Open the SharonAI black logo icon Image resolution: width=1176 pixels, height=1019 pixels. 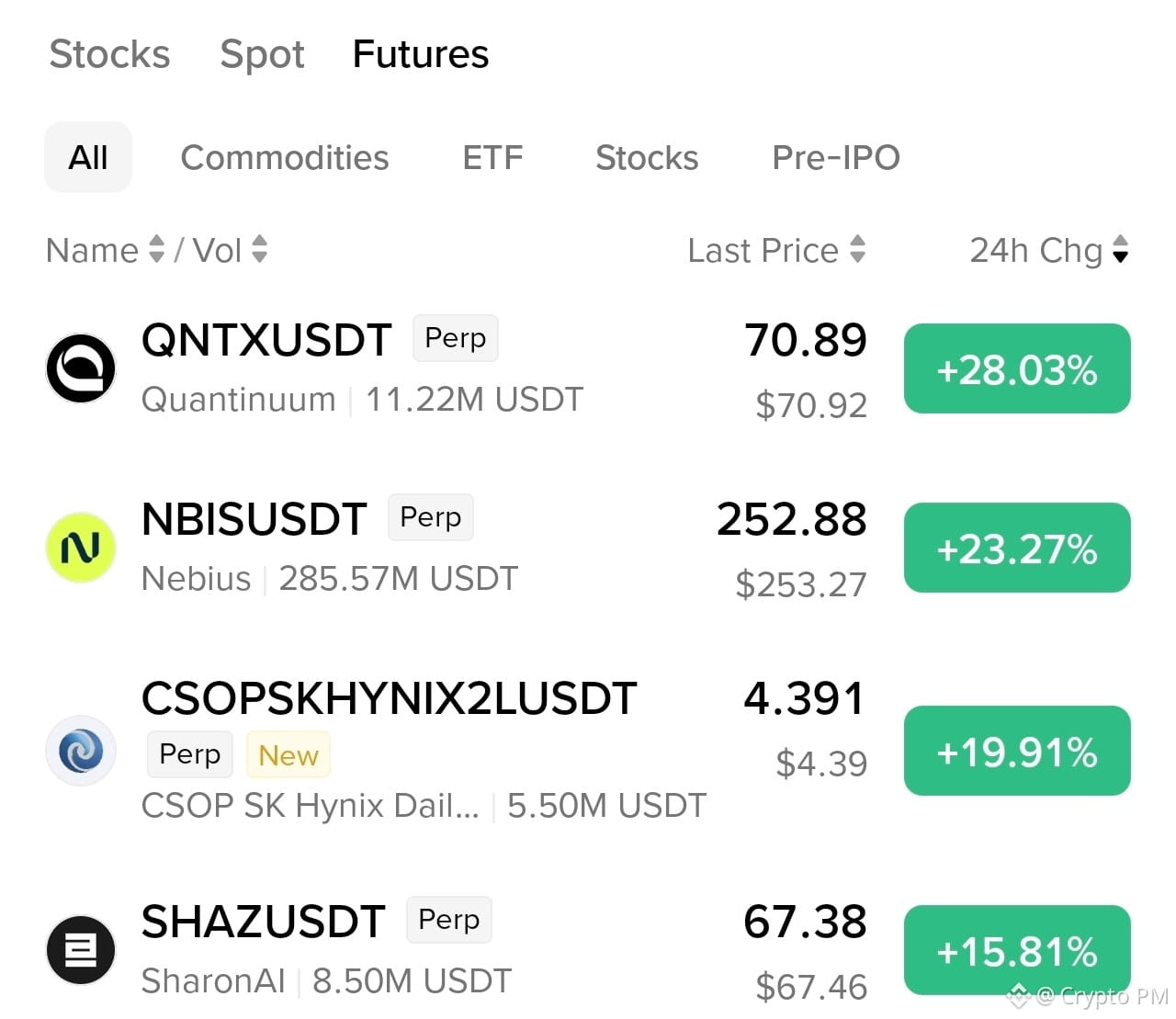tap(81, 950)
